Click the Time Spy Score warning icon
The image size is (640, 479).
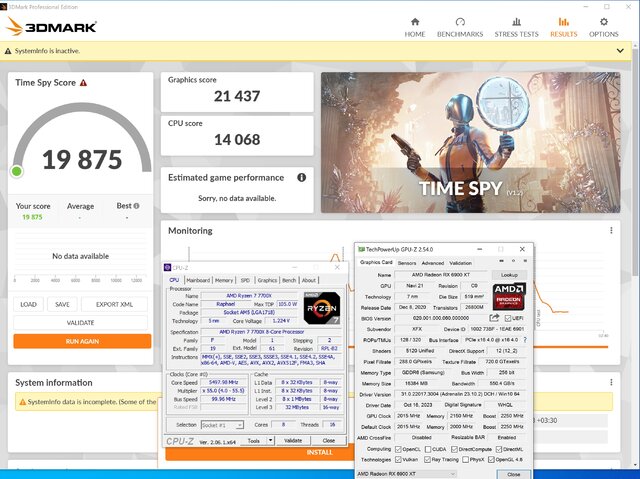(x=83, y=83)
